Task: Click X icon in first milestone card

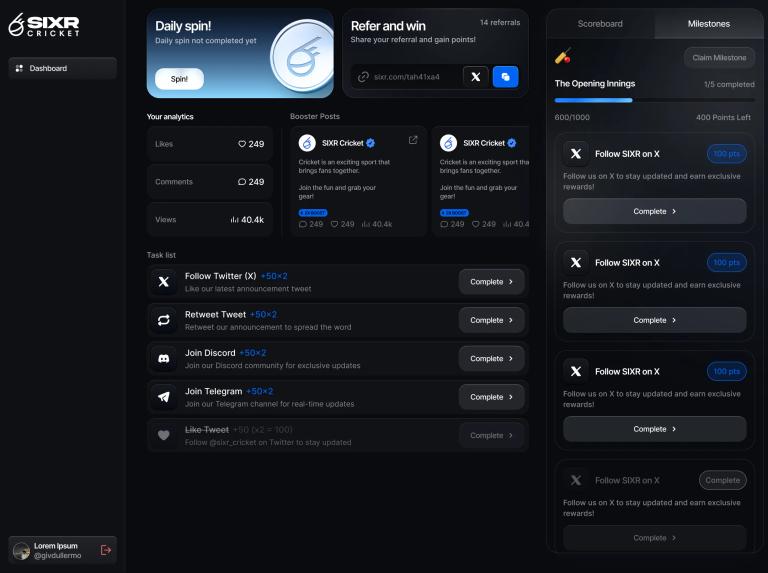Action: (x=576, y=154)
